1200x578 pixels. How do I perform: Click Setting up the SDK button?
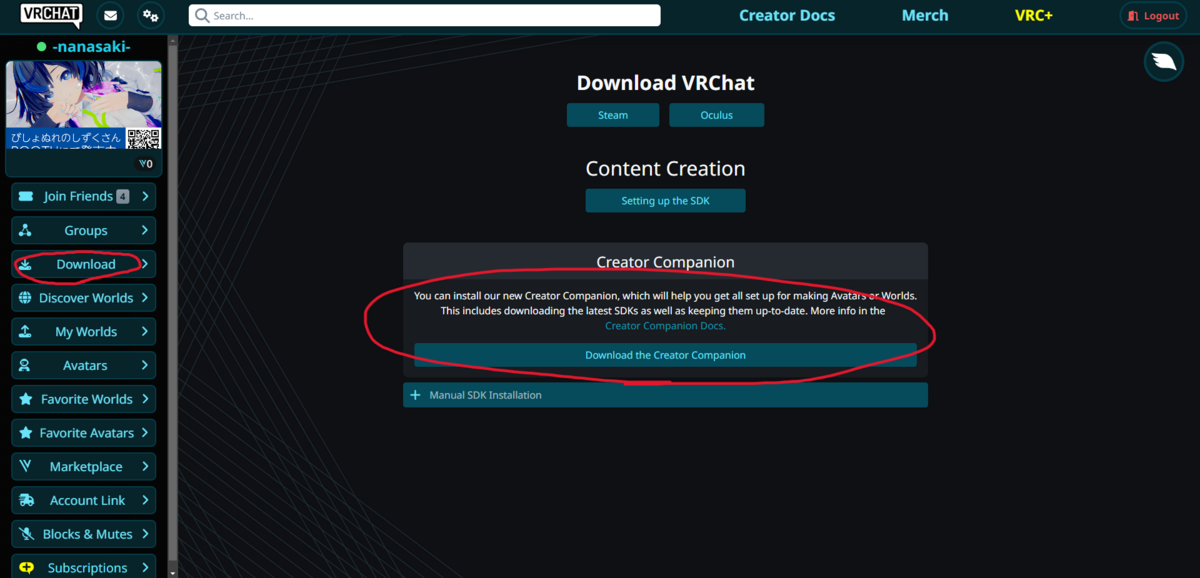click(665, 201)
